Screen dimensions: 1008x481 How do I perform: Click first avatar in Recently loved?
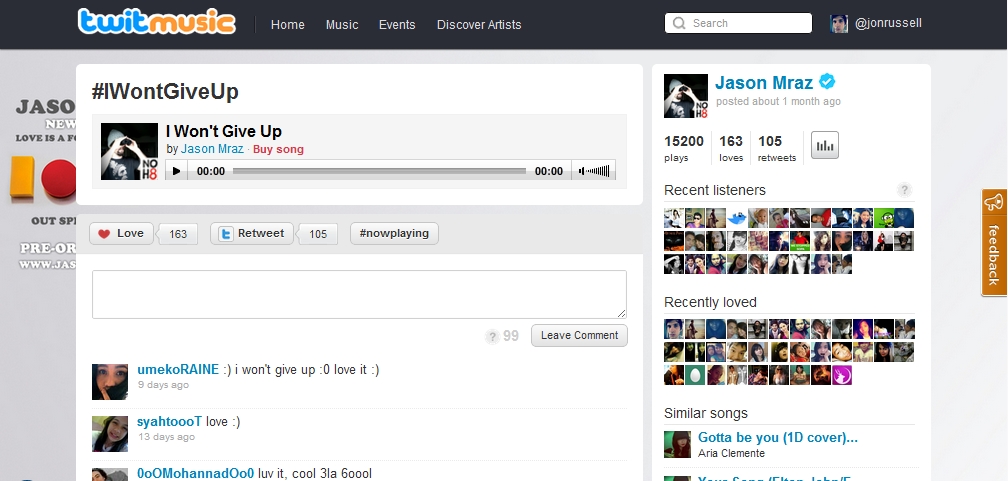pyautogui.click(x=674, y=329)
